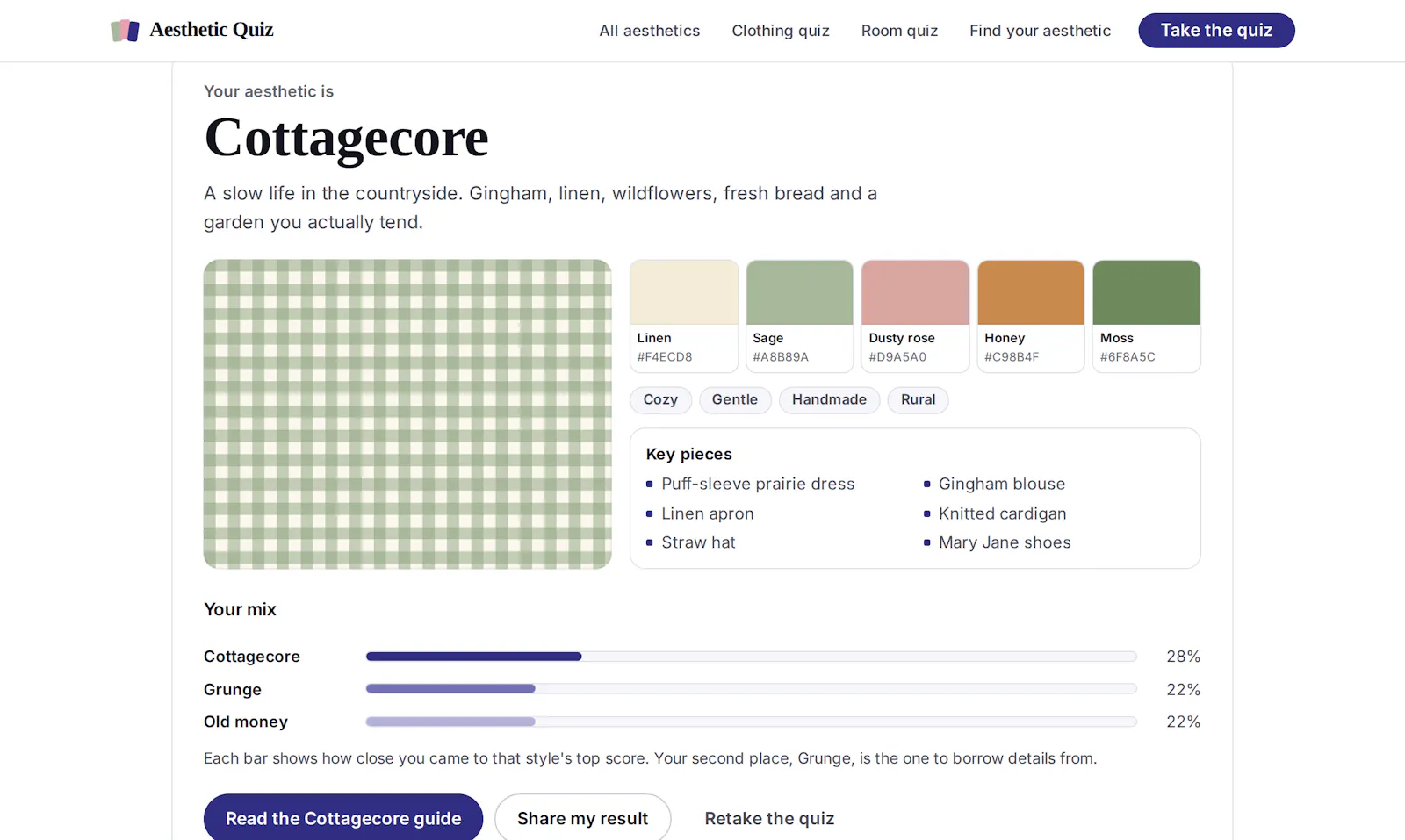Click the Handmade tag
The height and width of the screenshot is (840, 1405).
click(829, 400)
